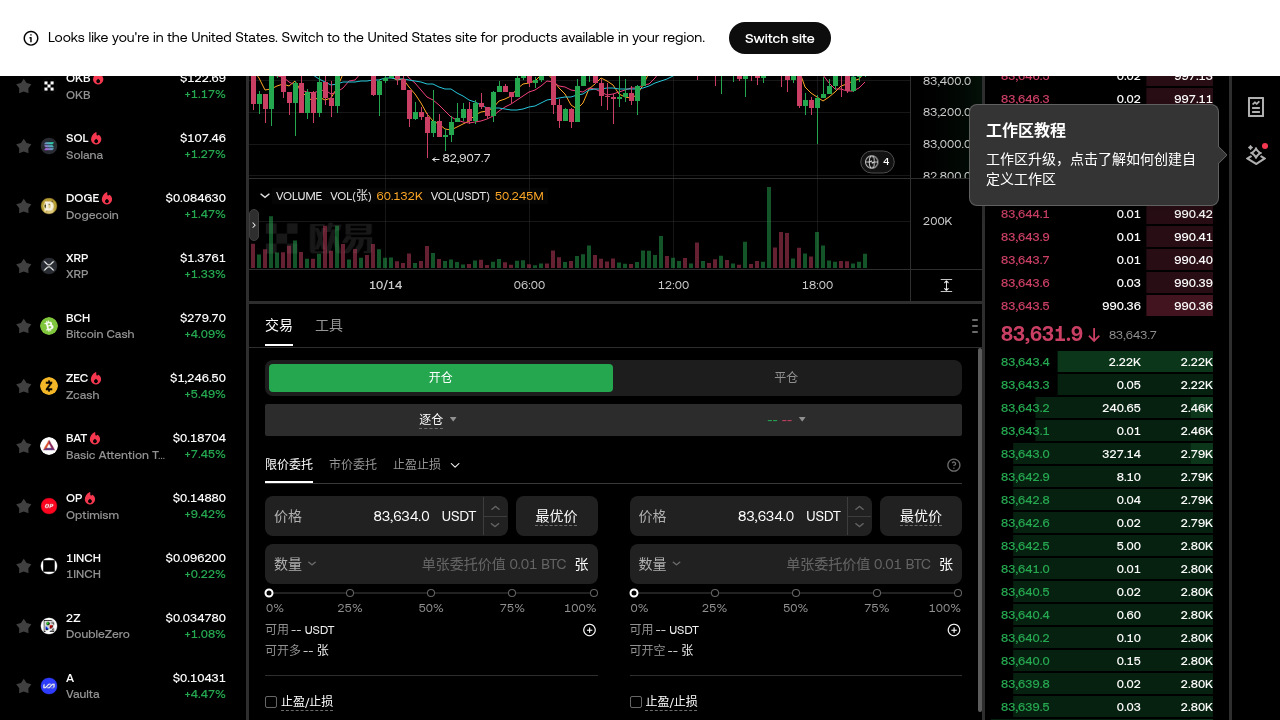Screen dimensions: 1280x720
Task: Favorite ZEC using its star
Action: click(x=23, y=386)
